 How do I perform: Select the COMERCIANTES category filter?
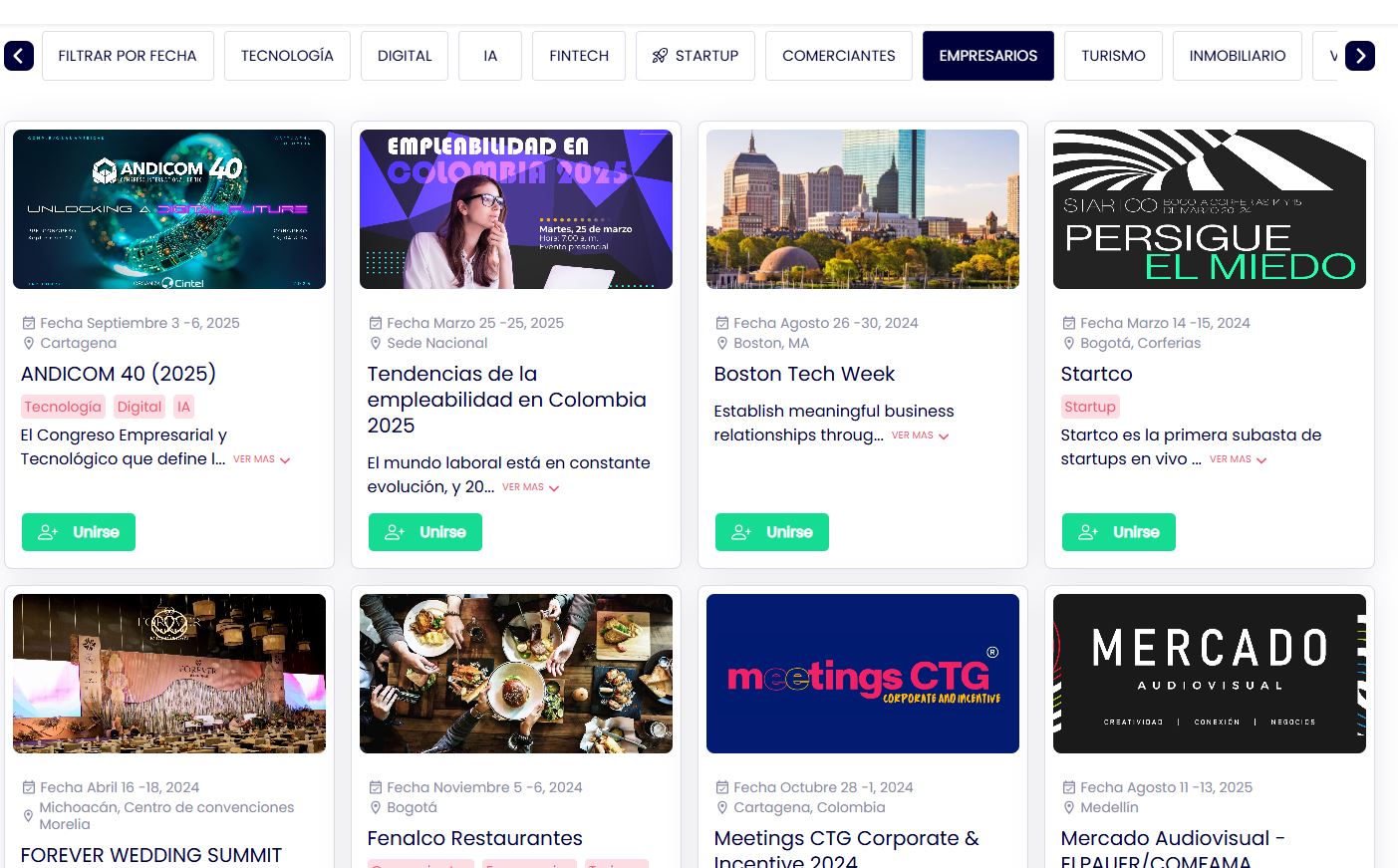click(x=839, y=56)
